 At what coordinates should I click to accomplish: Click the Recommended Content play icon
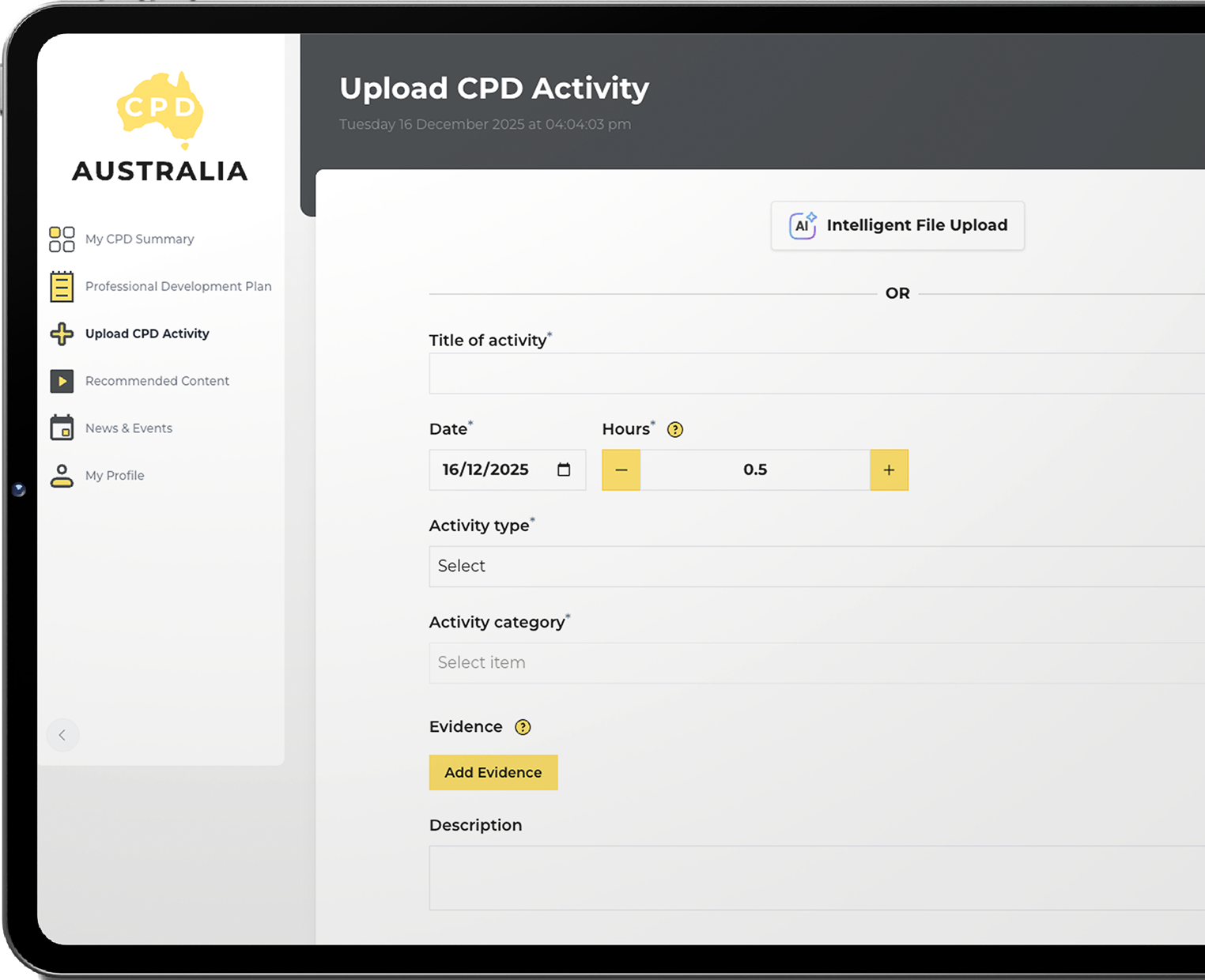pyautogui.click(x=62, y=381)
